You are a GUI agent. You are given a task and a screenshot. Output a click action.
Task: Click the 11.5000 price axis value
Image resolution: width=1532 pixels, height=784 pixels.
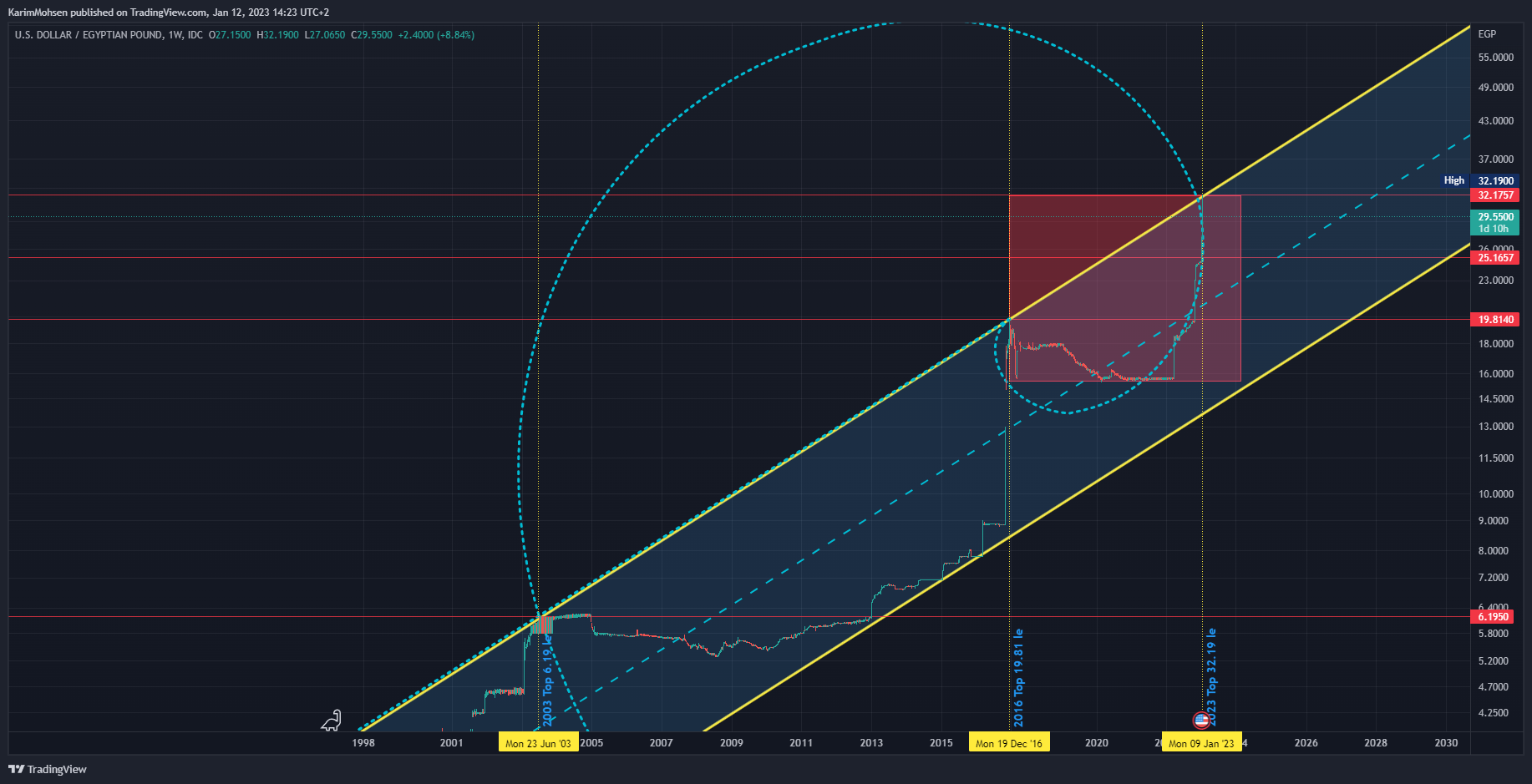coord(1496,458)
